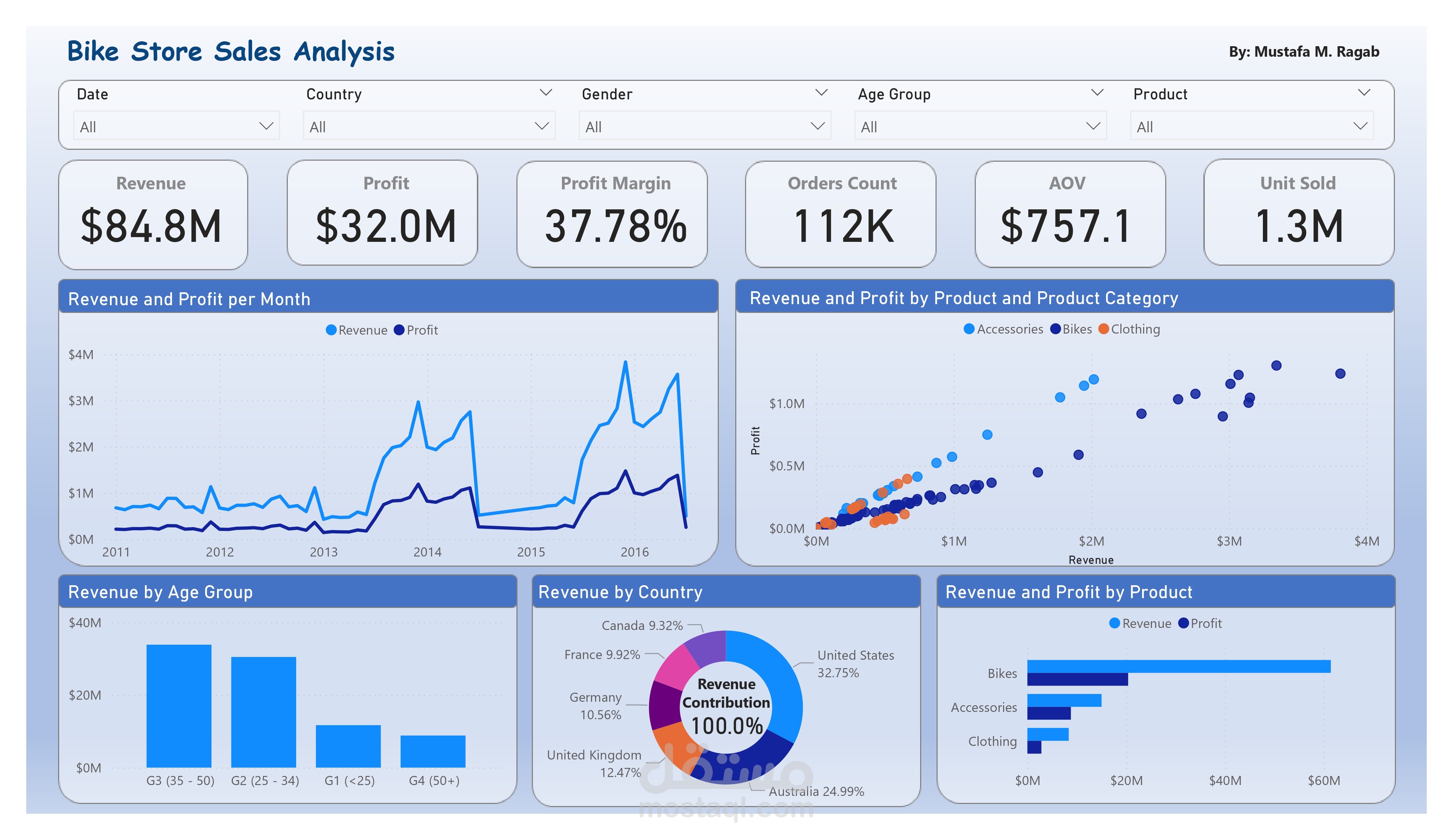Open the Age Group slicer All dropdown
Image resolution: width=1453 pixels, height=840 pixels.
[980, 126]
